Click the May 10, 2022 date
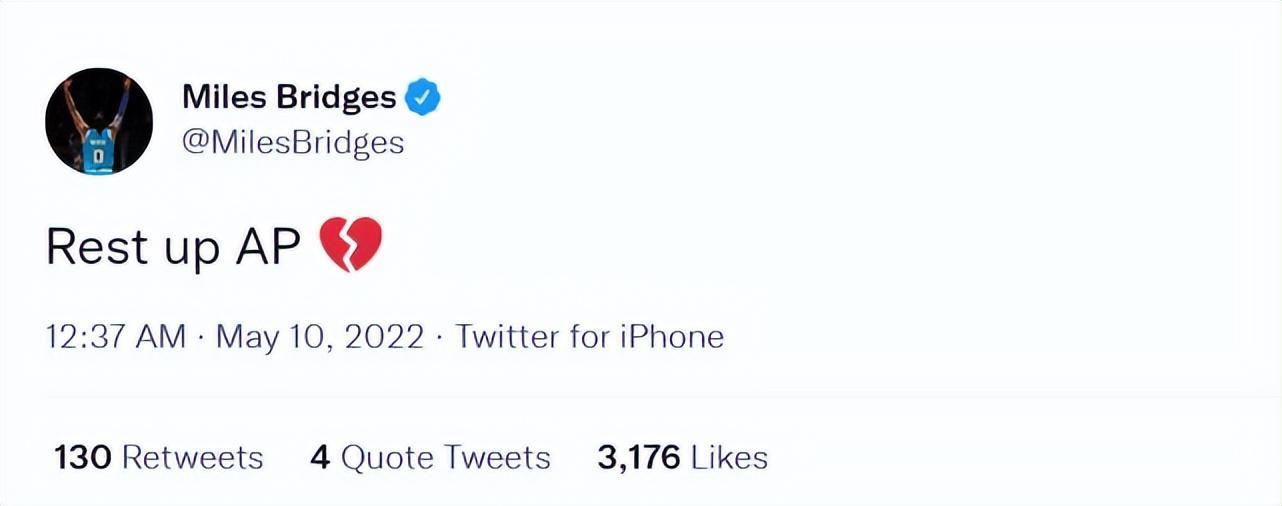The image size is (1282, 506). [320, 337]
